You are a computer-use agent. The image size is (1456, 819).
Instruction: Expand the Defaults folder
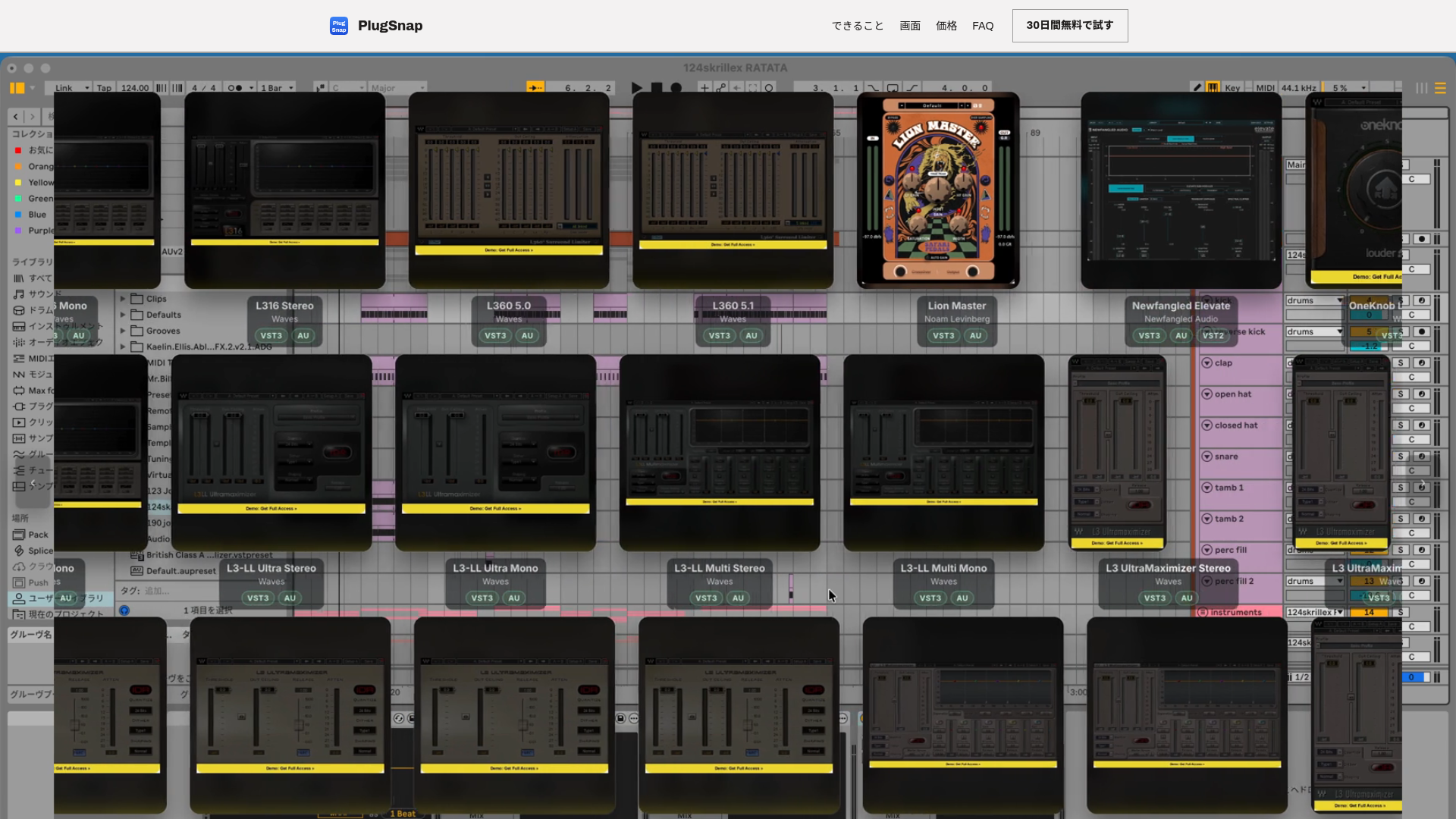pos(123,315)
